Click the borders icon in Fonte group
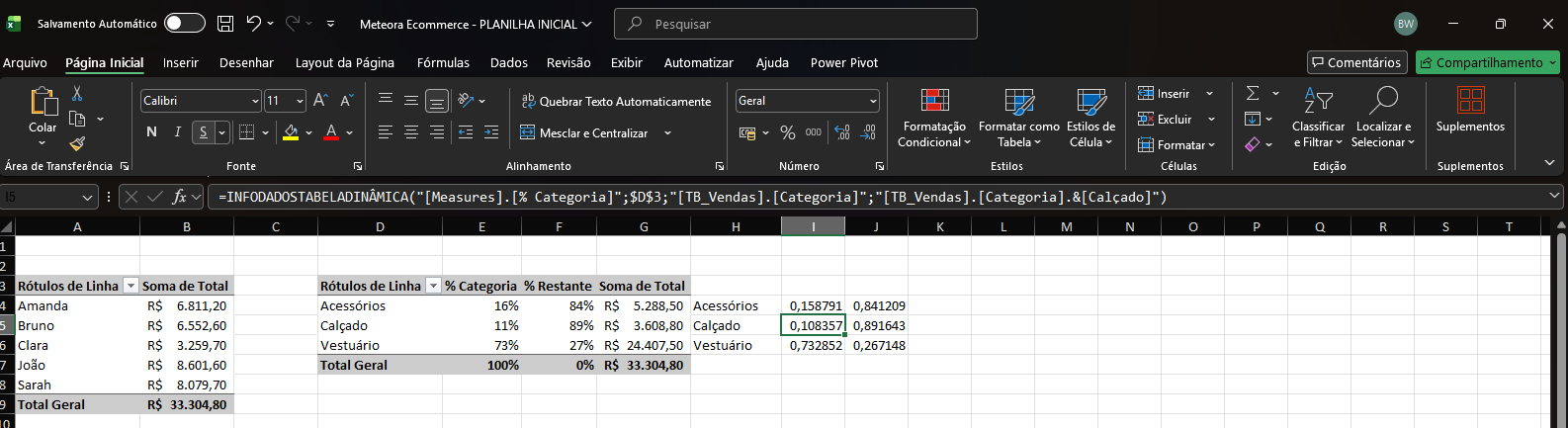This screenshot has width=1568, height=428. click(x=247, y=132)
